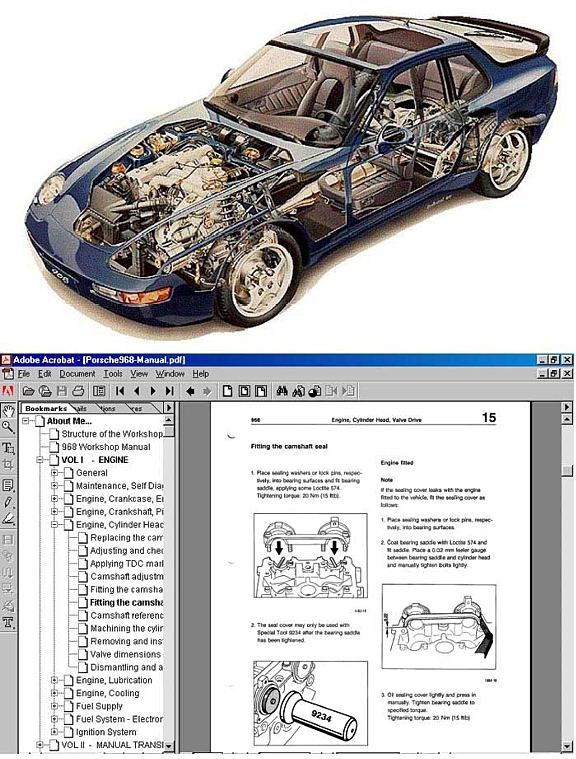The height and width of the screenshot is (759, 576).
Task: Click the Open file folder icon
Action: [29, 391]
